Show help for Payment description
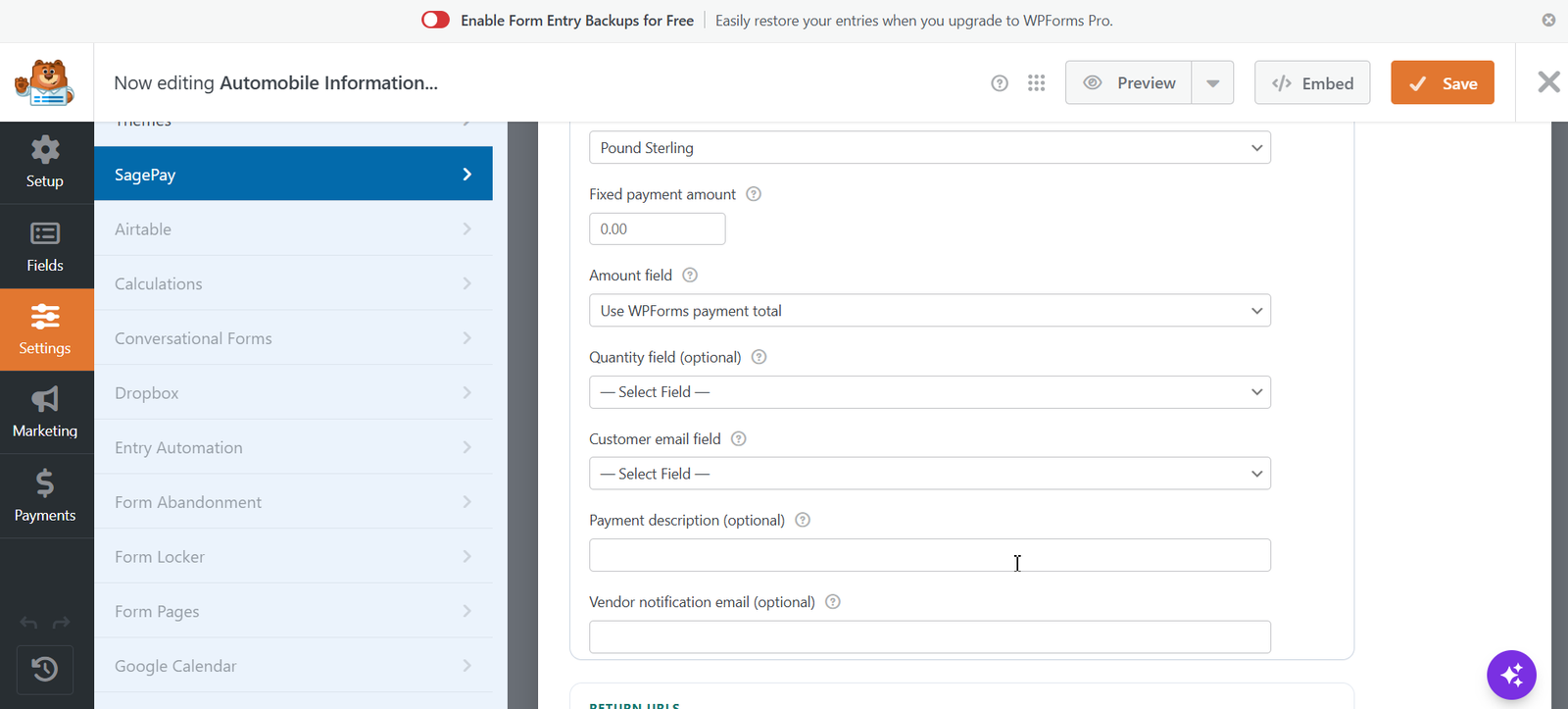Image resolution: width=1568 pixels, height=709 pixels. click(803, 520)
